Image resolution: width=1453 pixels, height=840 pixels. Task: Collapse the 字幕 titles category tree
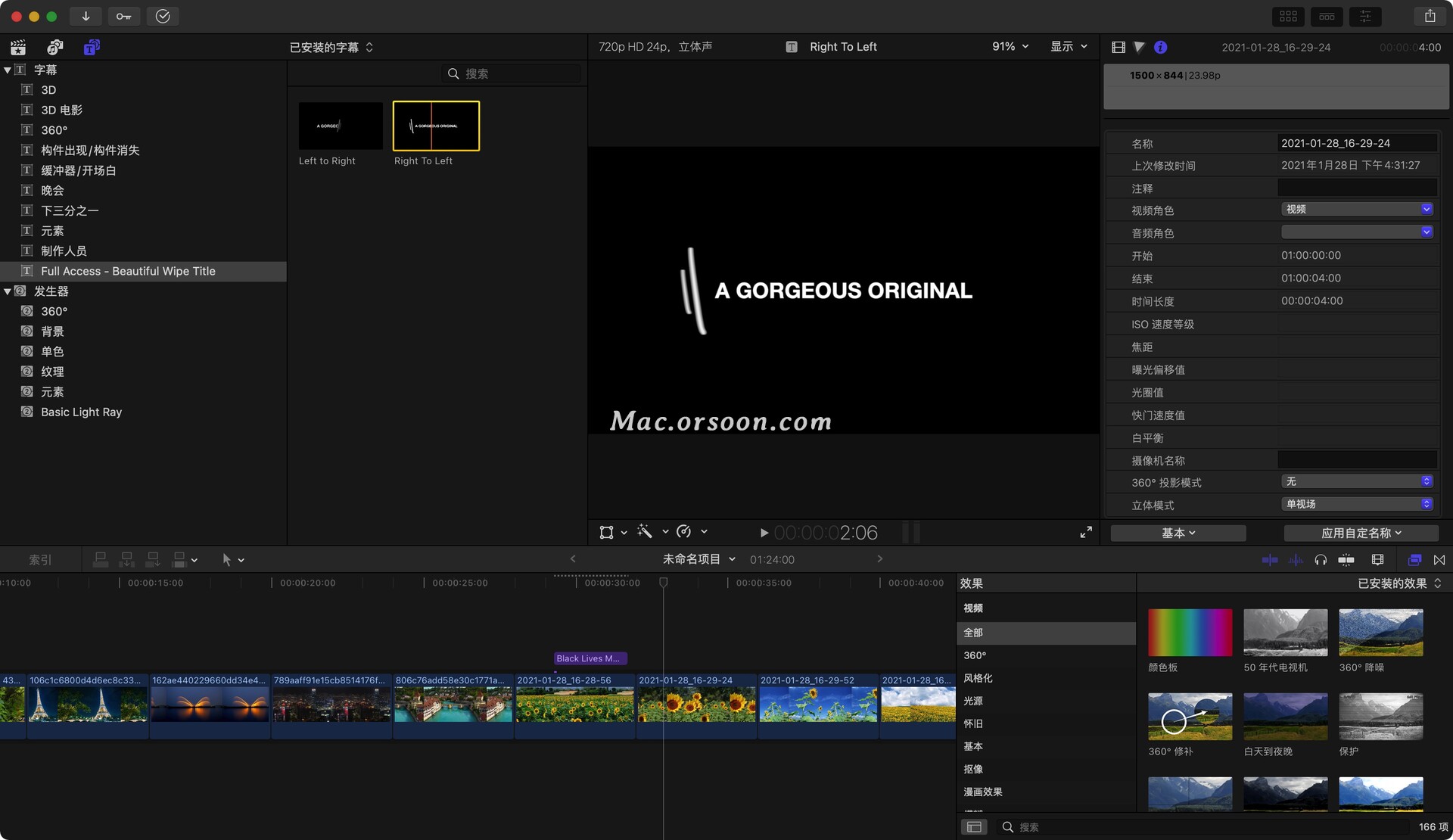click(x=8, y=70)
